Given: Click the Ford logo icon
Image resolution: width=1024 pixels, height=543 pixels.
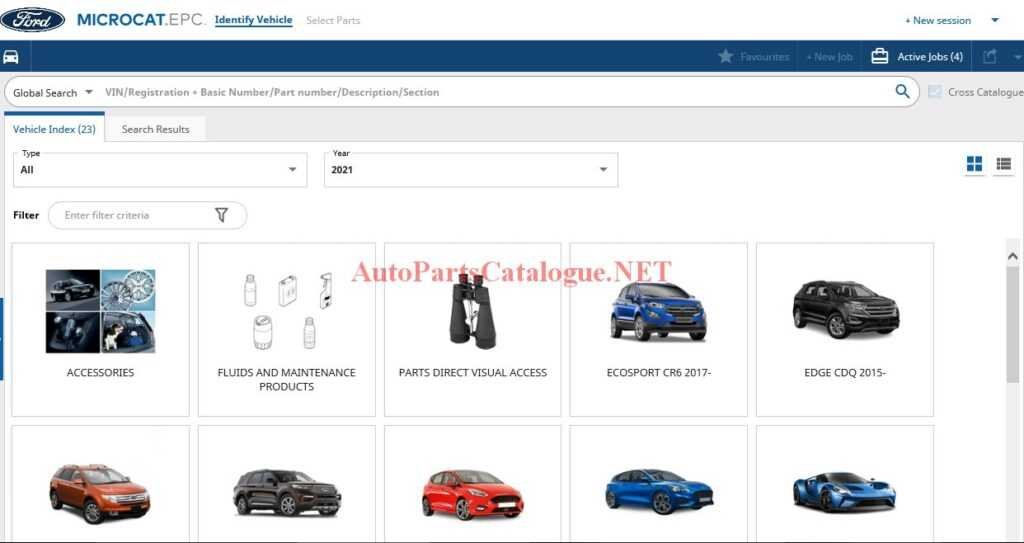Looking at the screenshot, I should pos(33,20).
